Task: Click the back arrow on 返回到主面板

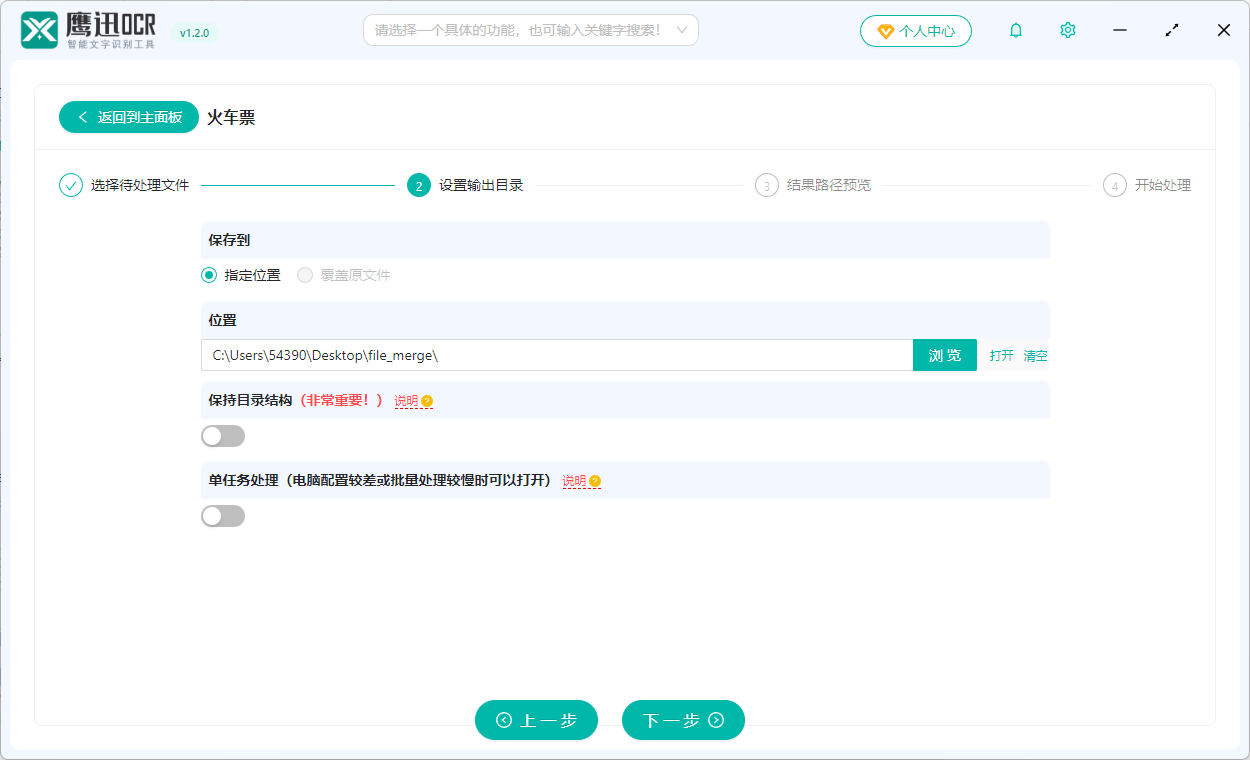Action: (83, 117)
